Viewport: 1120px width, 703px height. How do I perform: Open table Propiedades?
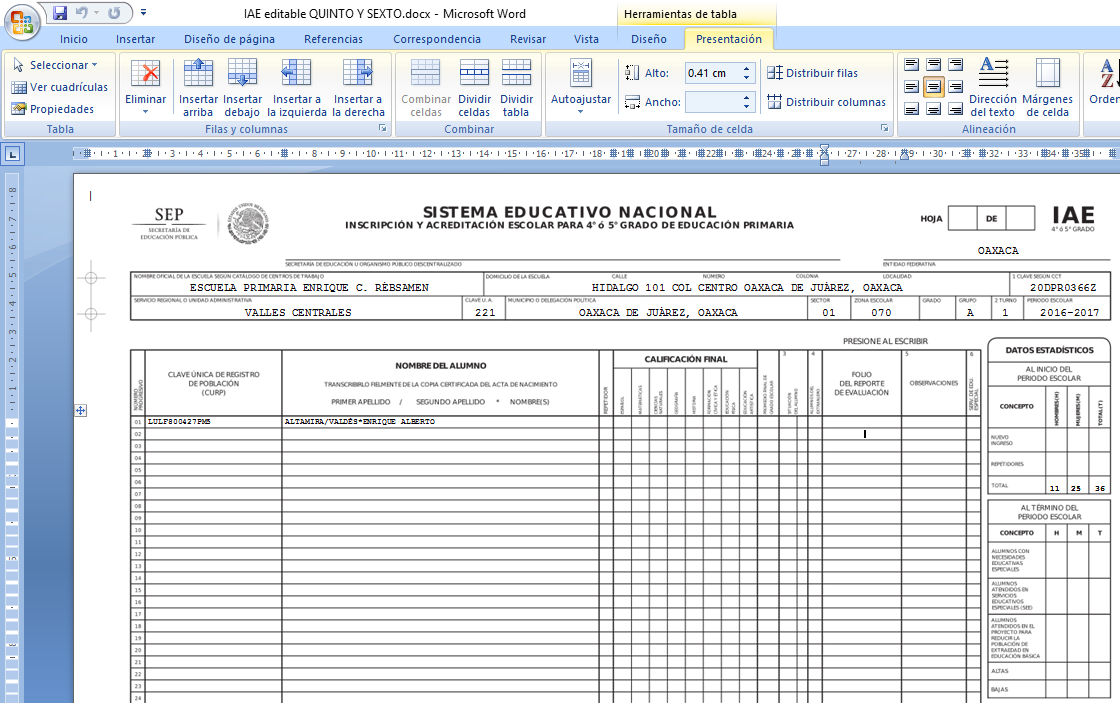point(53,109)
